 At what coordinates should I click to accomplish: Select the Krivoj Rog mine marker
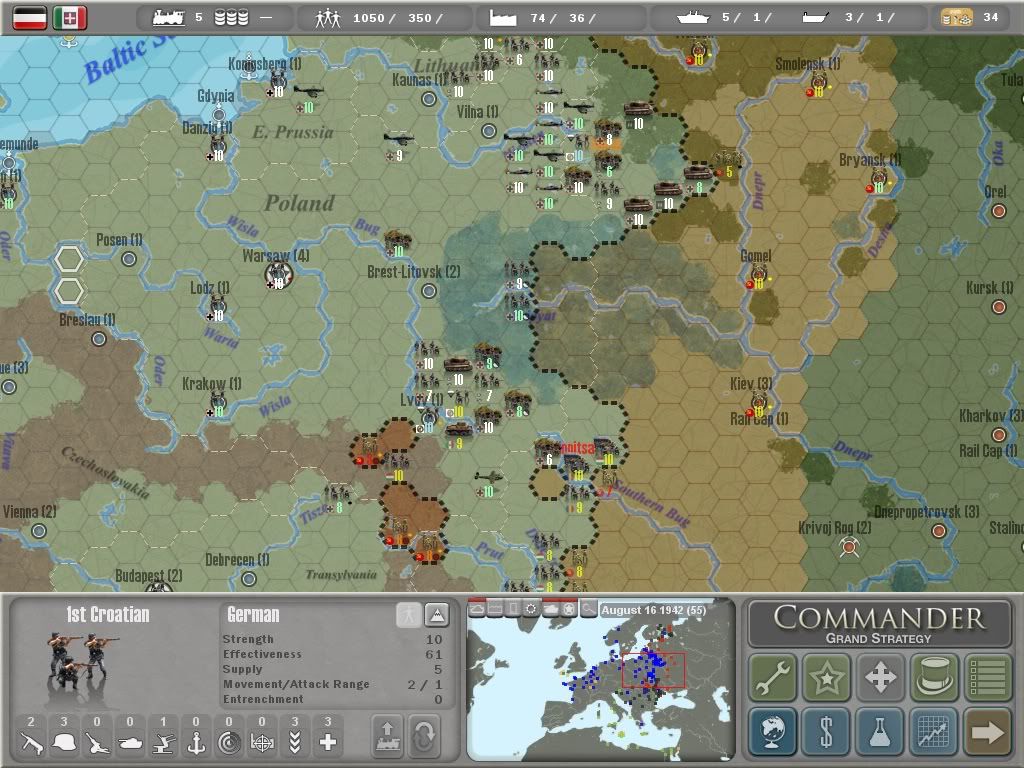coord(848,547)
